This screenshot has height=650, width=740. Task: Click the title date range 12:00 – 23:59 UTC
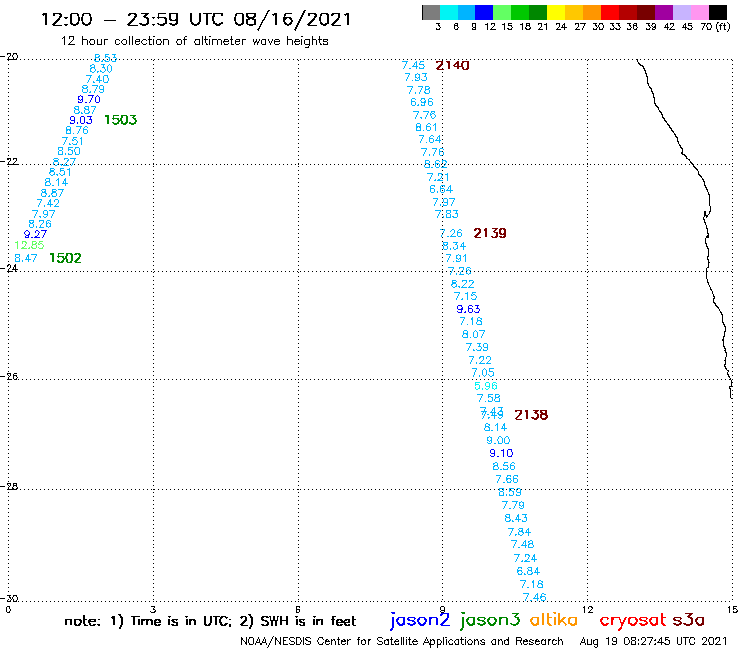tap(133, 20)
